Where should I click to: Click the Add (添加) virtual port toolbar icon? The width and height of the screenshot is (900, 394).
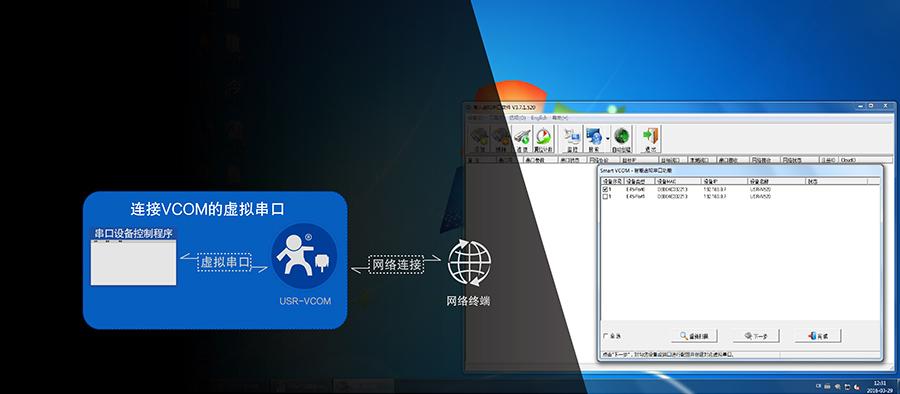pyautogui.click(x=479, y=139)
